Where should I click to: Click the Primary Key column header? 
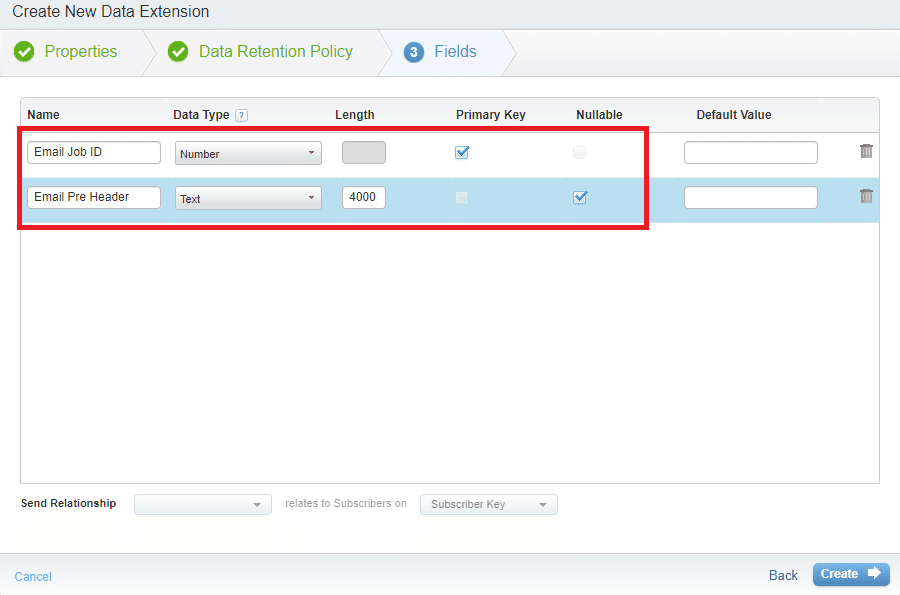tap(491, 115)
